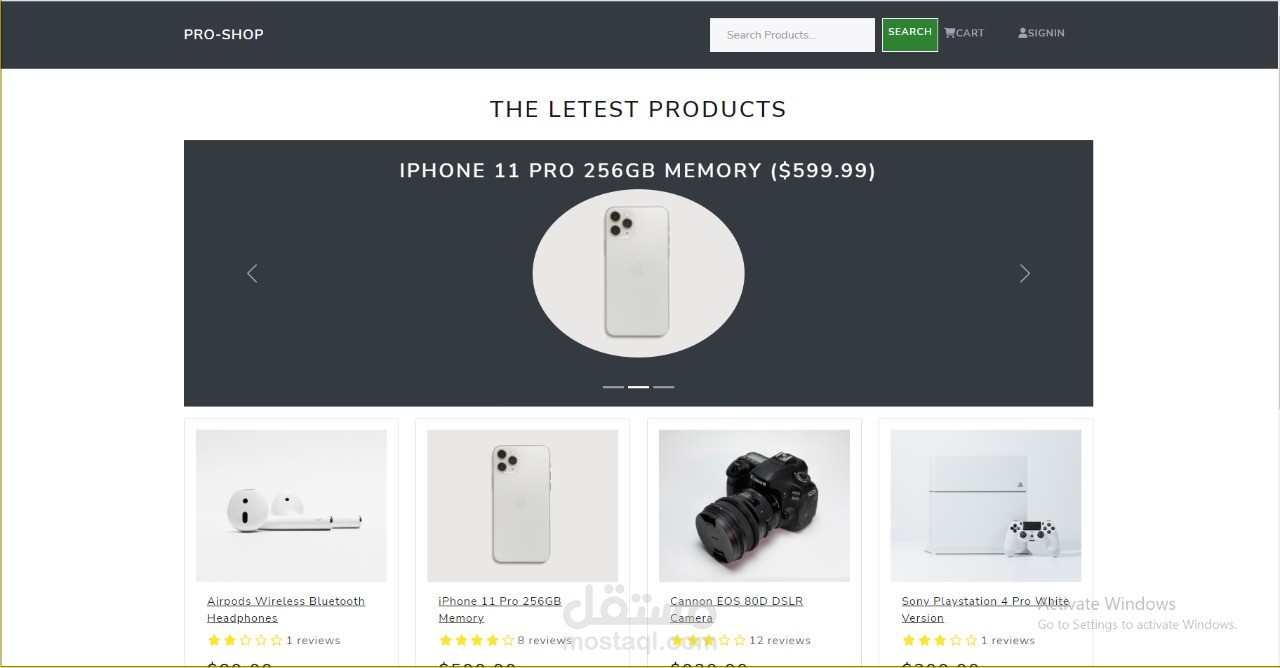Select the second carousel indicator dot
Image resolution: width=1280 pixels, height=668 pixels.
(x=638, y=386)
